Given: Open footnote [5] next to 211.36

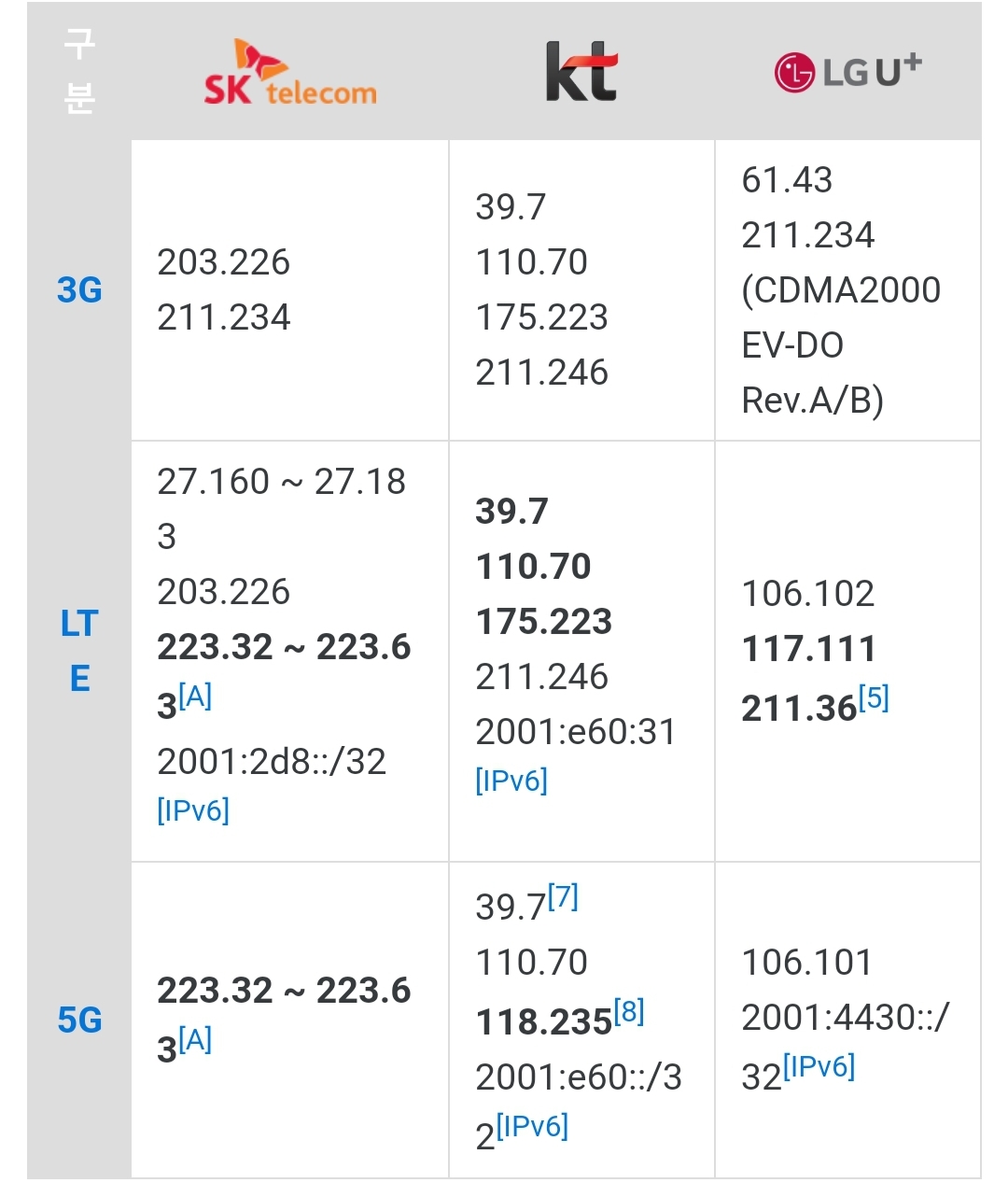Looking at the screenshot, I should (874, 697).
